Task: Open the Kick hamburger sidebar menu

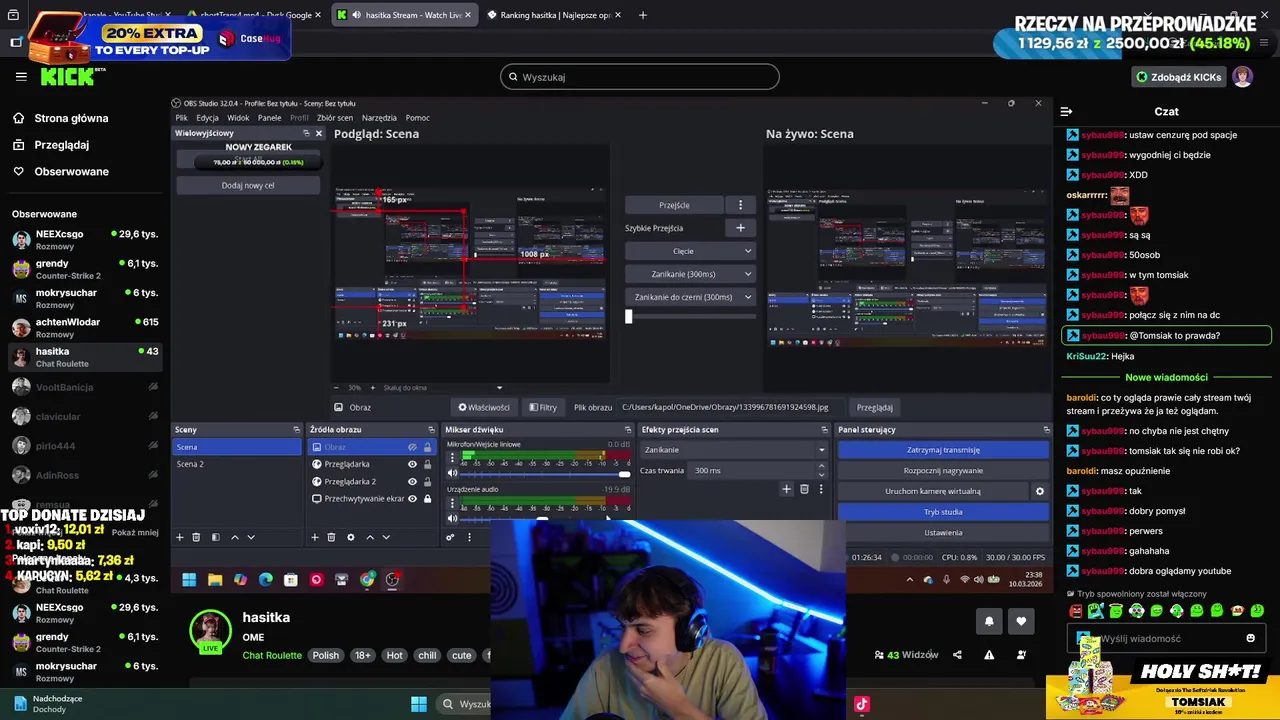Action: coord(20,76)
